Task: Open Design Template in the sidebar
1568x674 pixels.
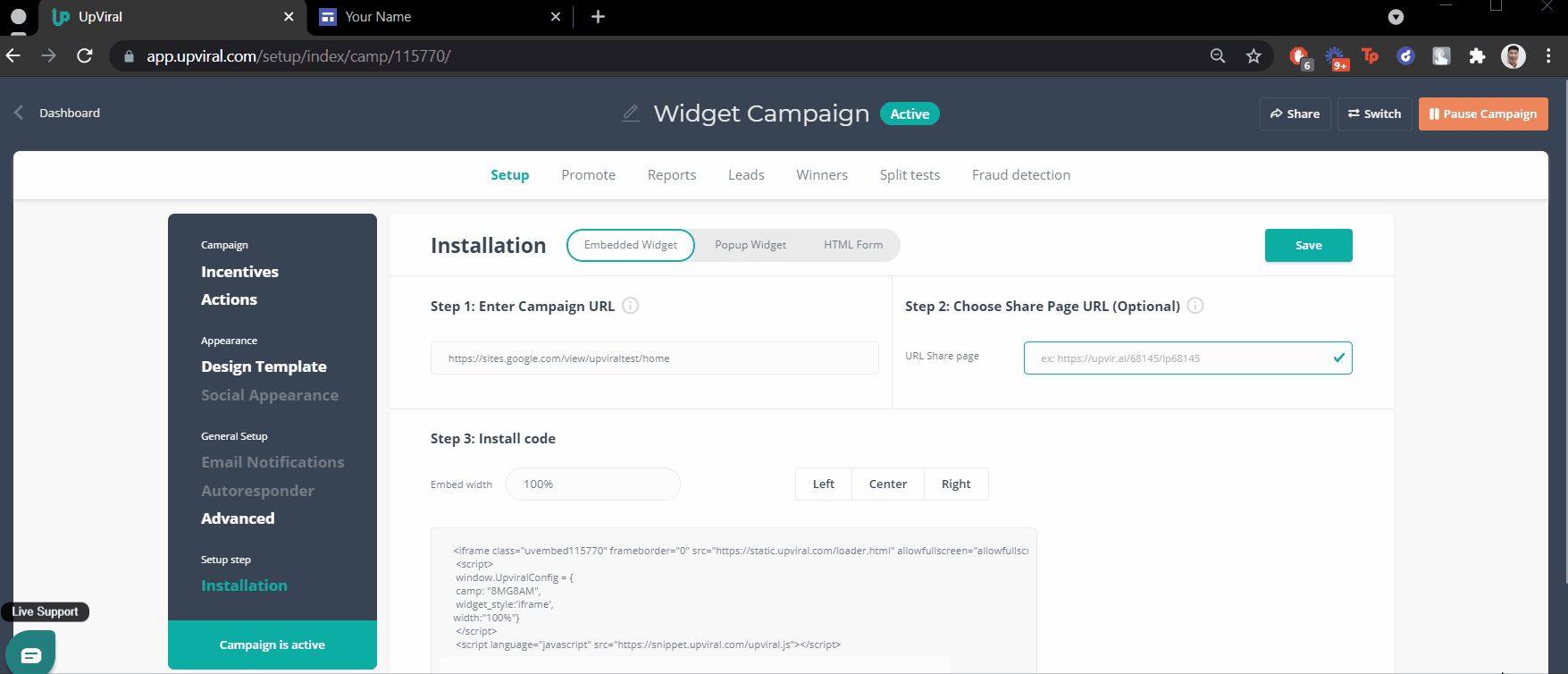Action: [264, 366]
